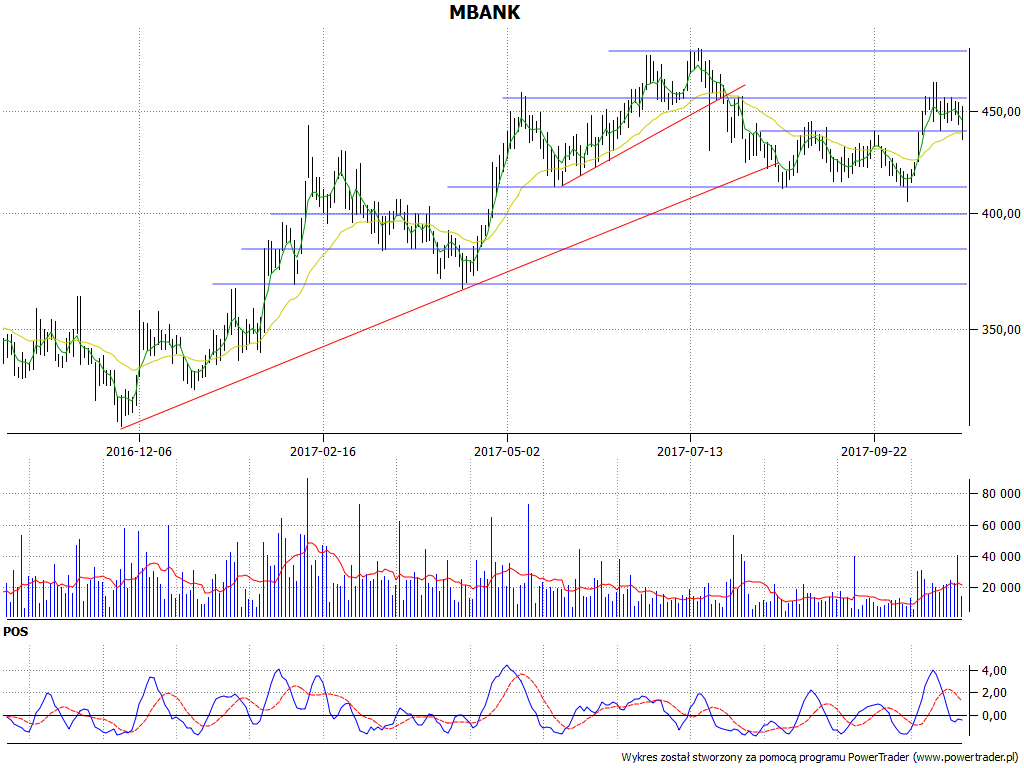Select the 80 000 volume axis label
Screen dimensions: 1024x768
point(999,494)
